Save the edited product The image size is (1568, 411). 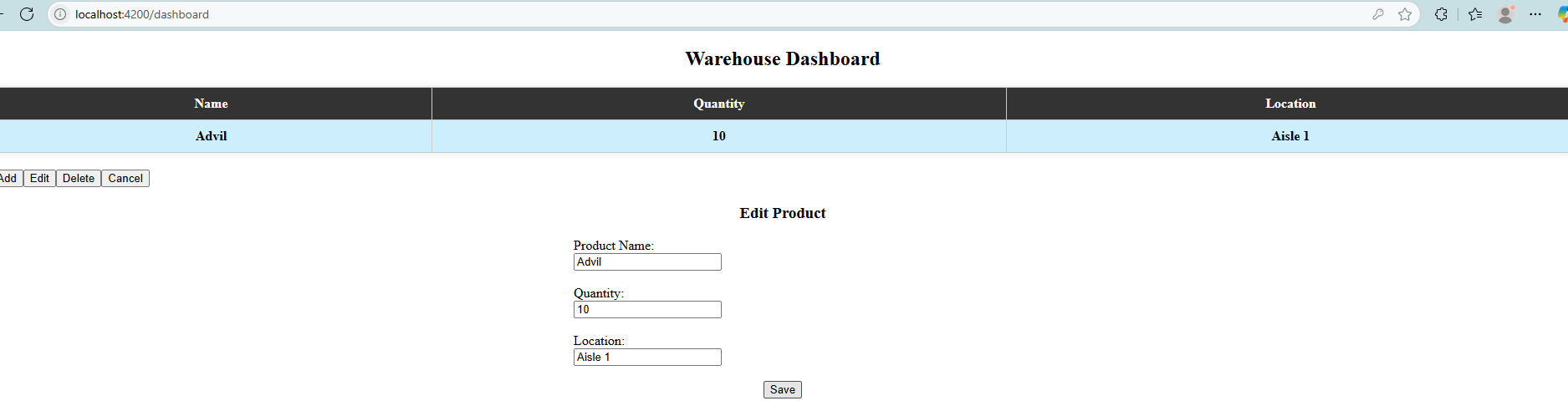point(783,389)
